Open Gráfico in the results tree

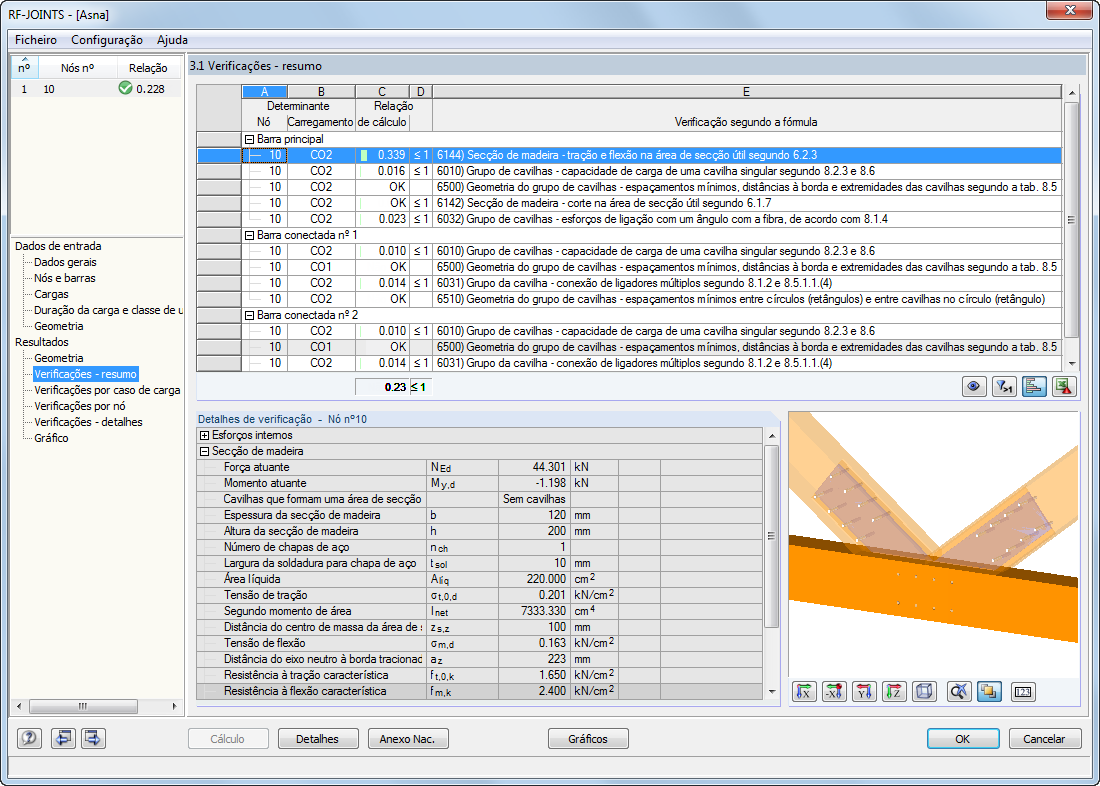51,439
